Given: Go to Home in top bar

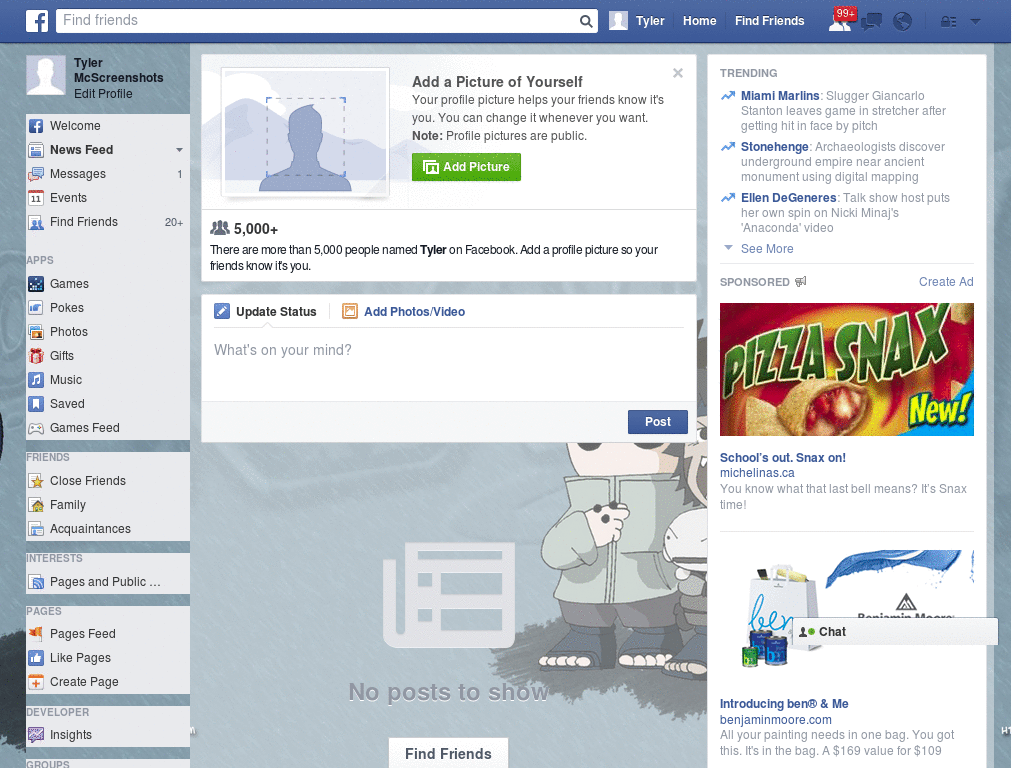Looking at the screenshot, I should [699, 21].
